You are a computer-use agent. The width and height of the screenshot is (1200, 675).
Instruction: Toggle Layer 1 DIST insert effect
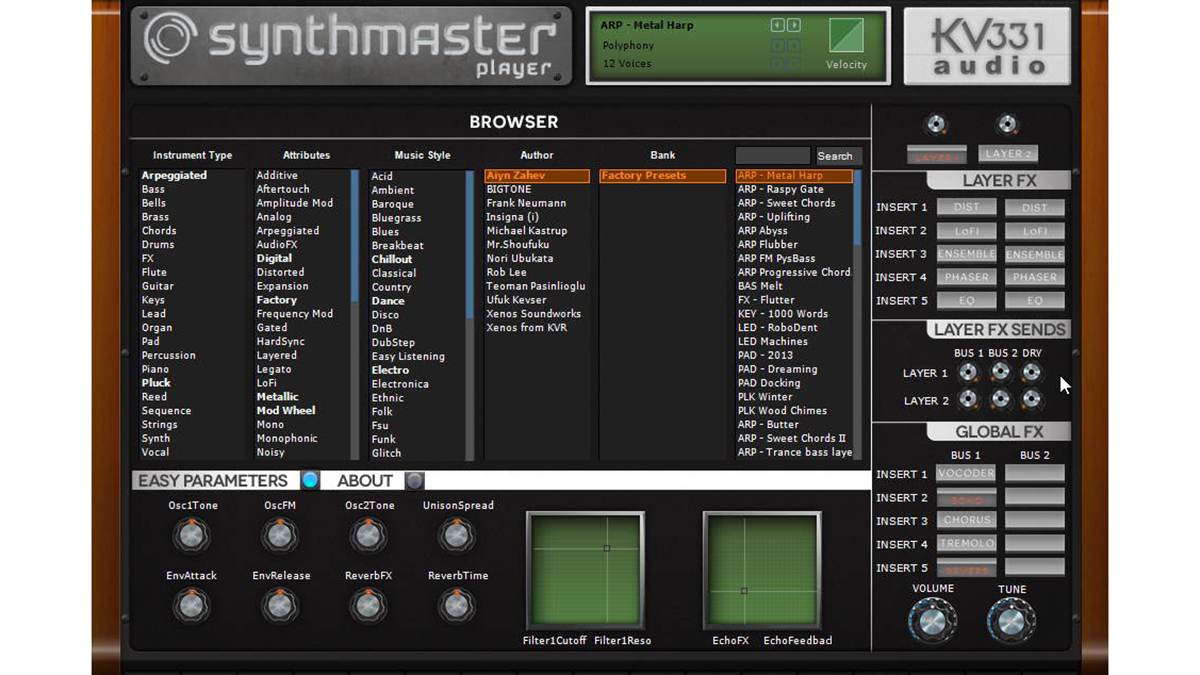tap(966, 208)
